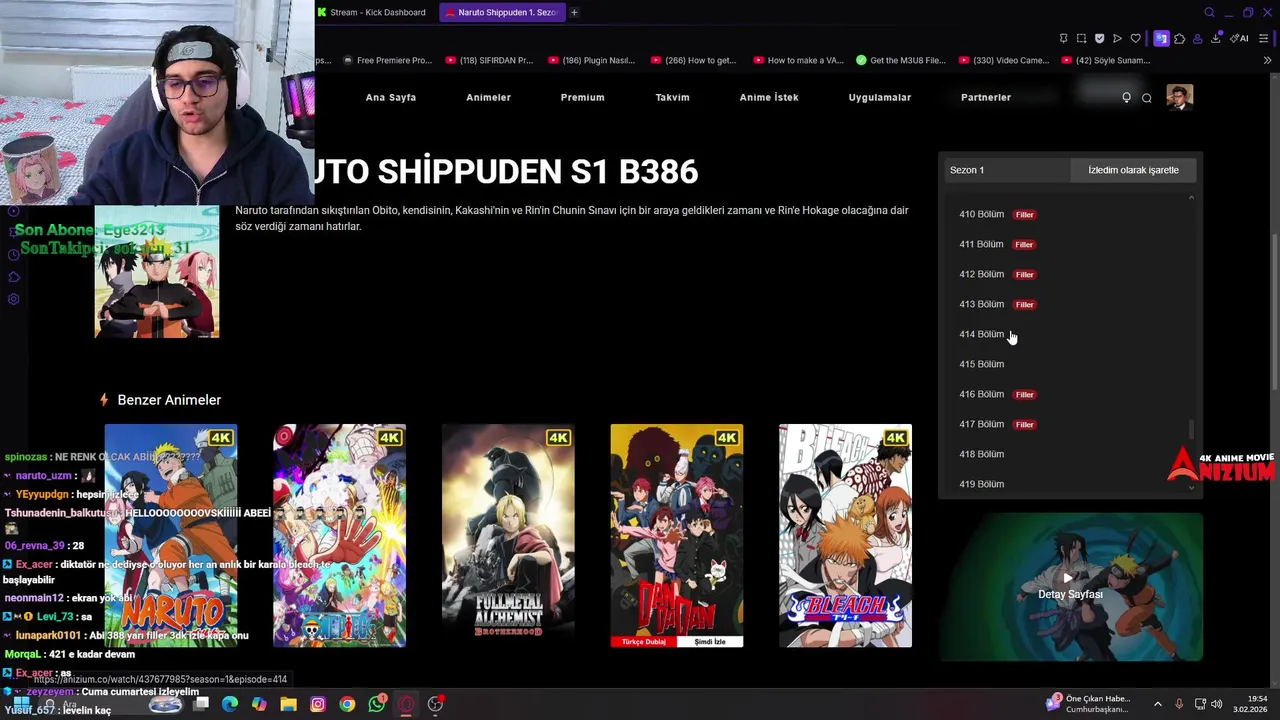
Task: Click the Naruto Shippuden cover image
Action: point(157,272)
